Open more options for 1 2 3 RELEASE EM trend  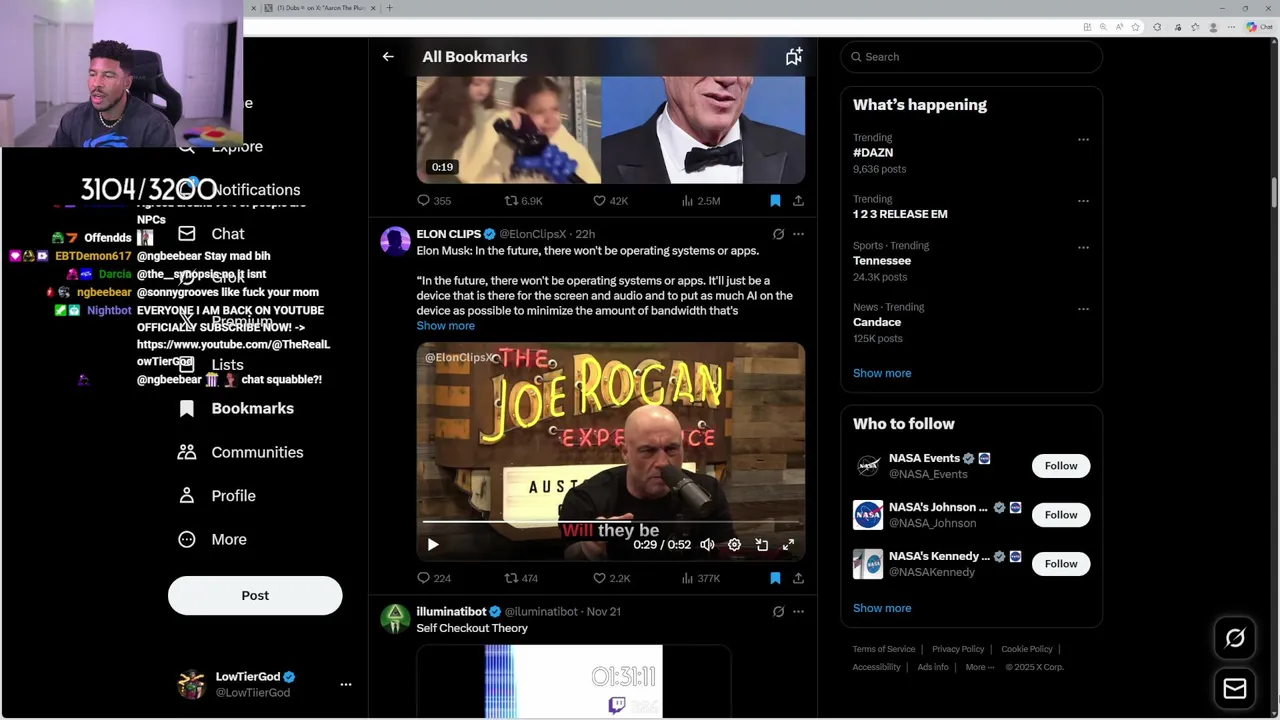(x=1083, y=201)
